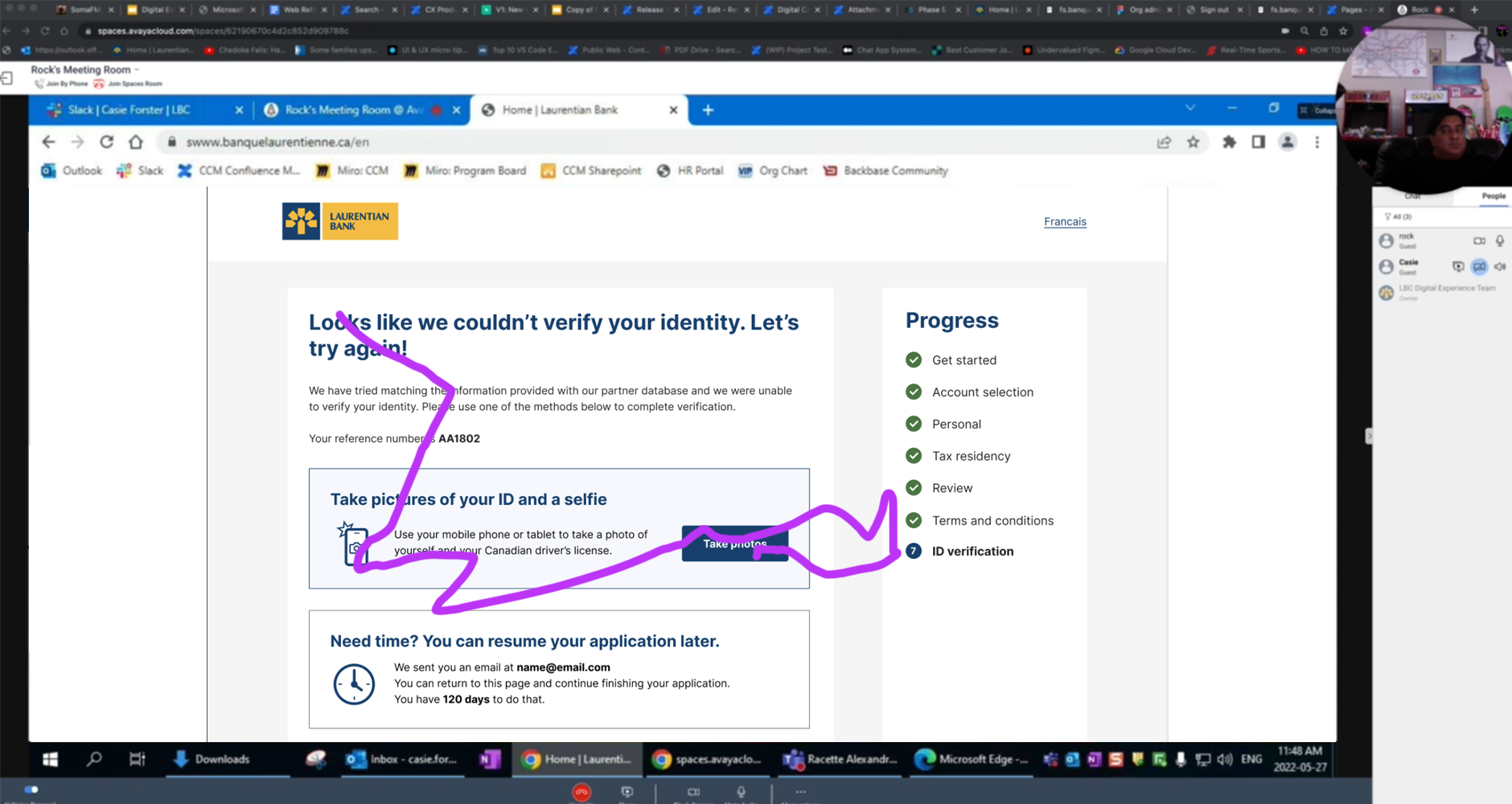Toggle rock's microphone in People list
The width and height of the screenshot is (1512, 804).
tap(1500, 240)
